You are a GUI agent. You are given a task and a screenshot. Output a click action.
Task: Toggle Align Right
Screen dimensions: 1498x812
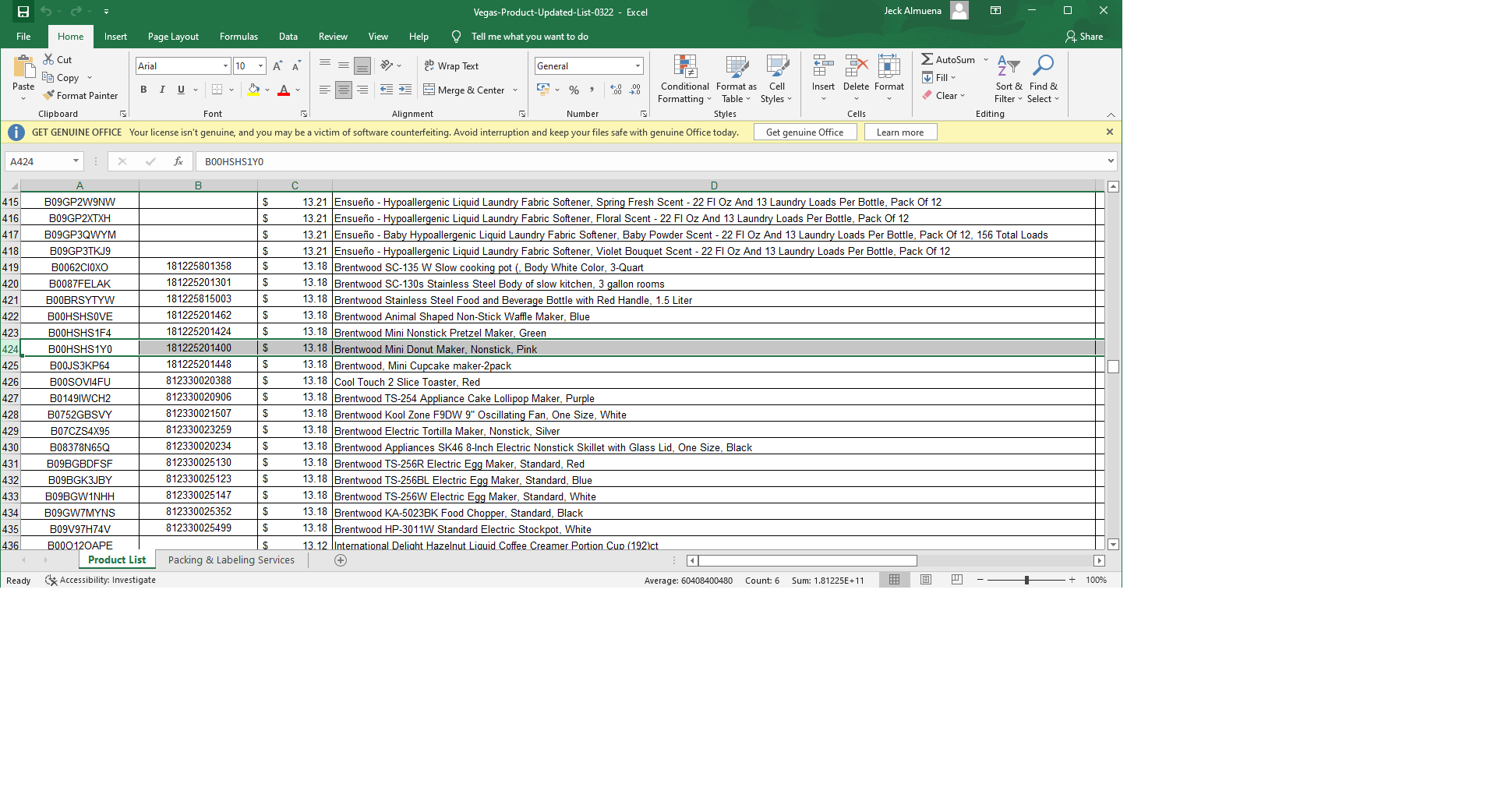362,90
